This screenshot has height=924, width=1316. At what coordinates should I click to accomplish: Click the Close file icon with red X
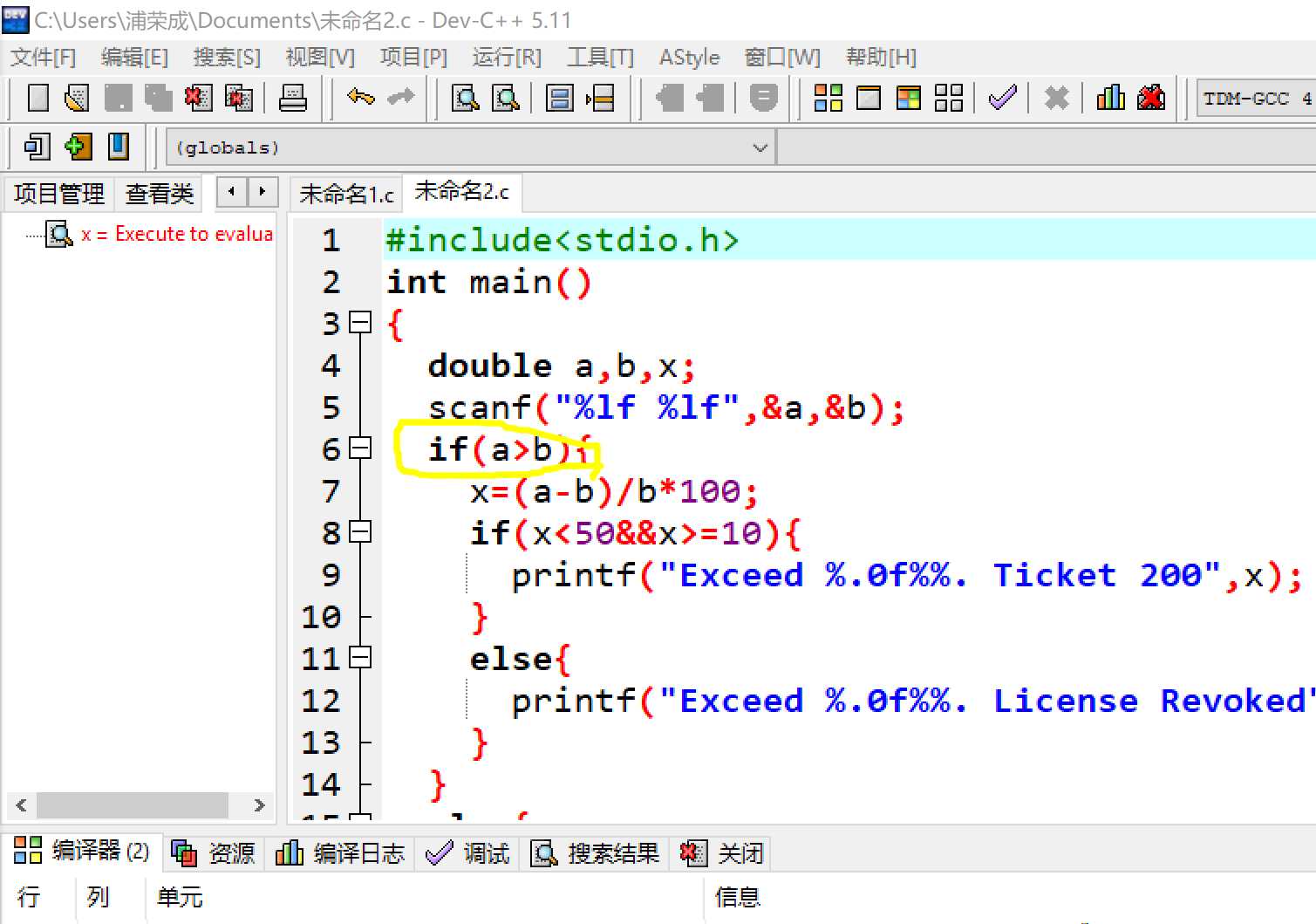(x=198, y=98)
